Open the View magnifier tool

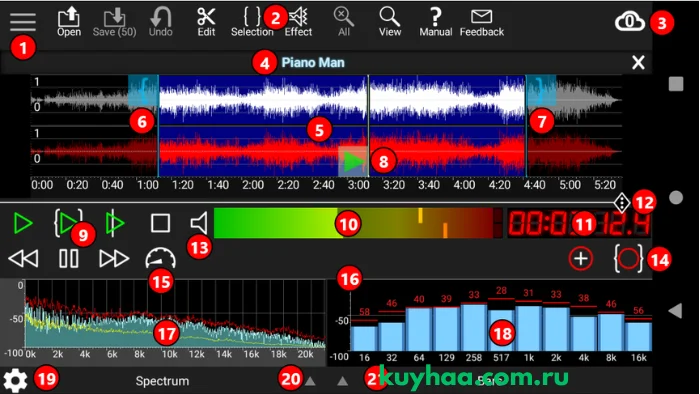pos(390,23)
